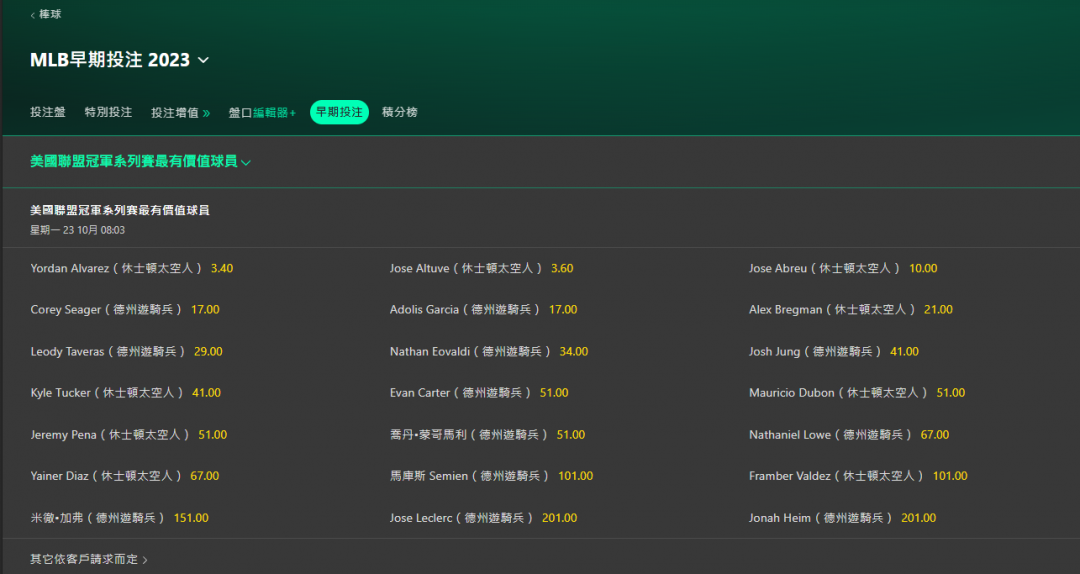
Task: Pick Corey Seager odds 17.00
Action: click(125, 309)
